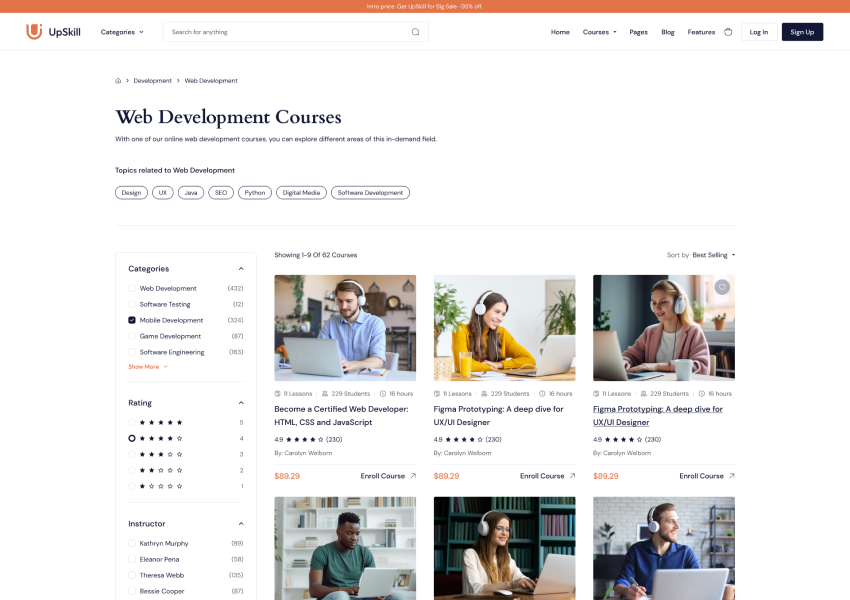Uncheck the Mobile Development checkbox

[132, 320]
